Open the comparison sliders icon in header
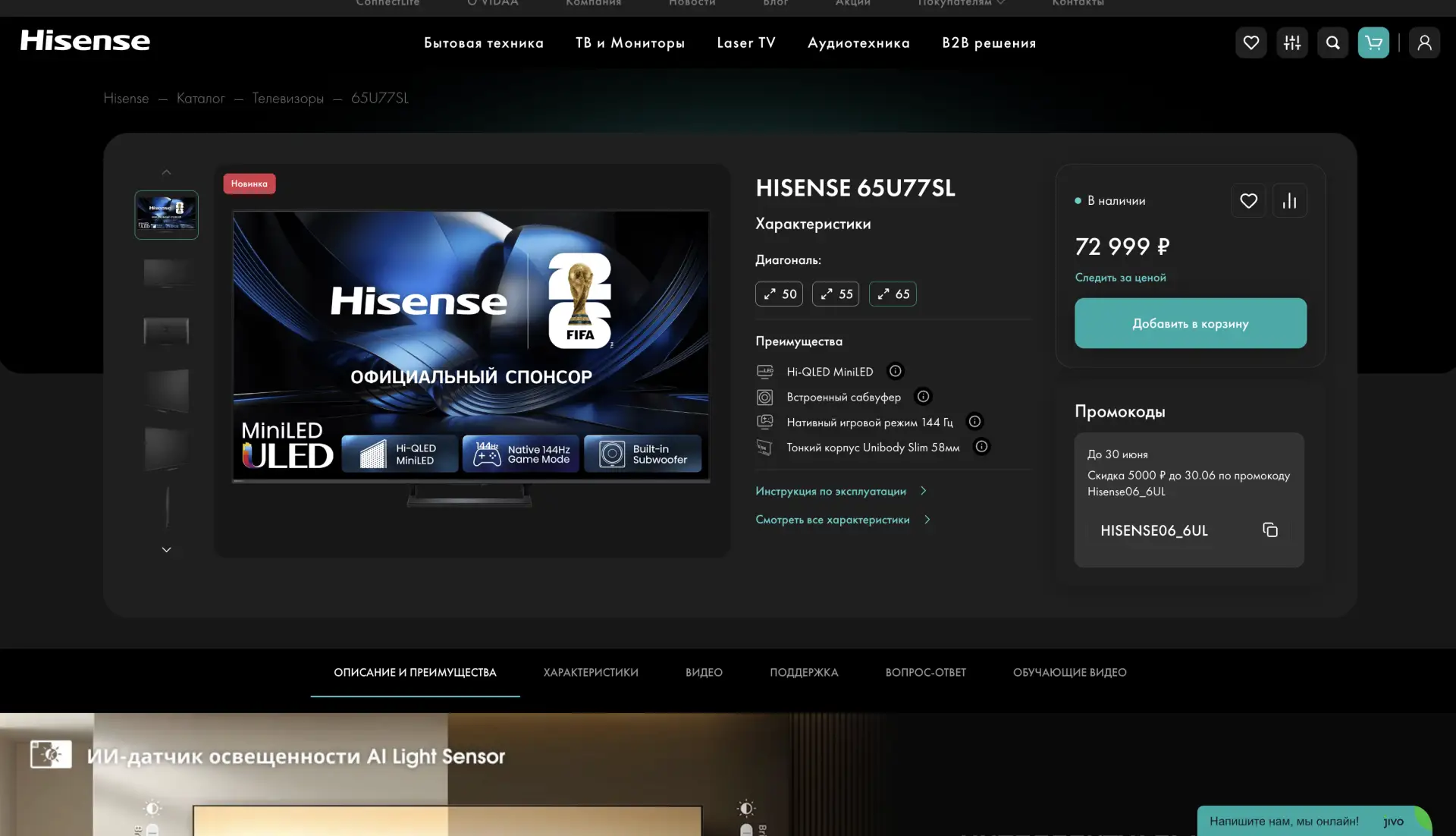Viewport: 1456px width, 836px height. (1292, 42)
